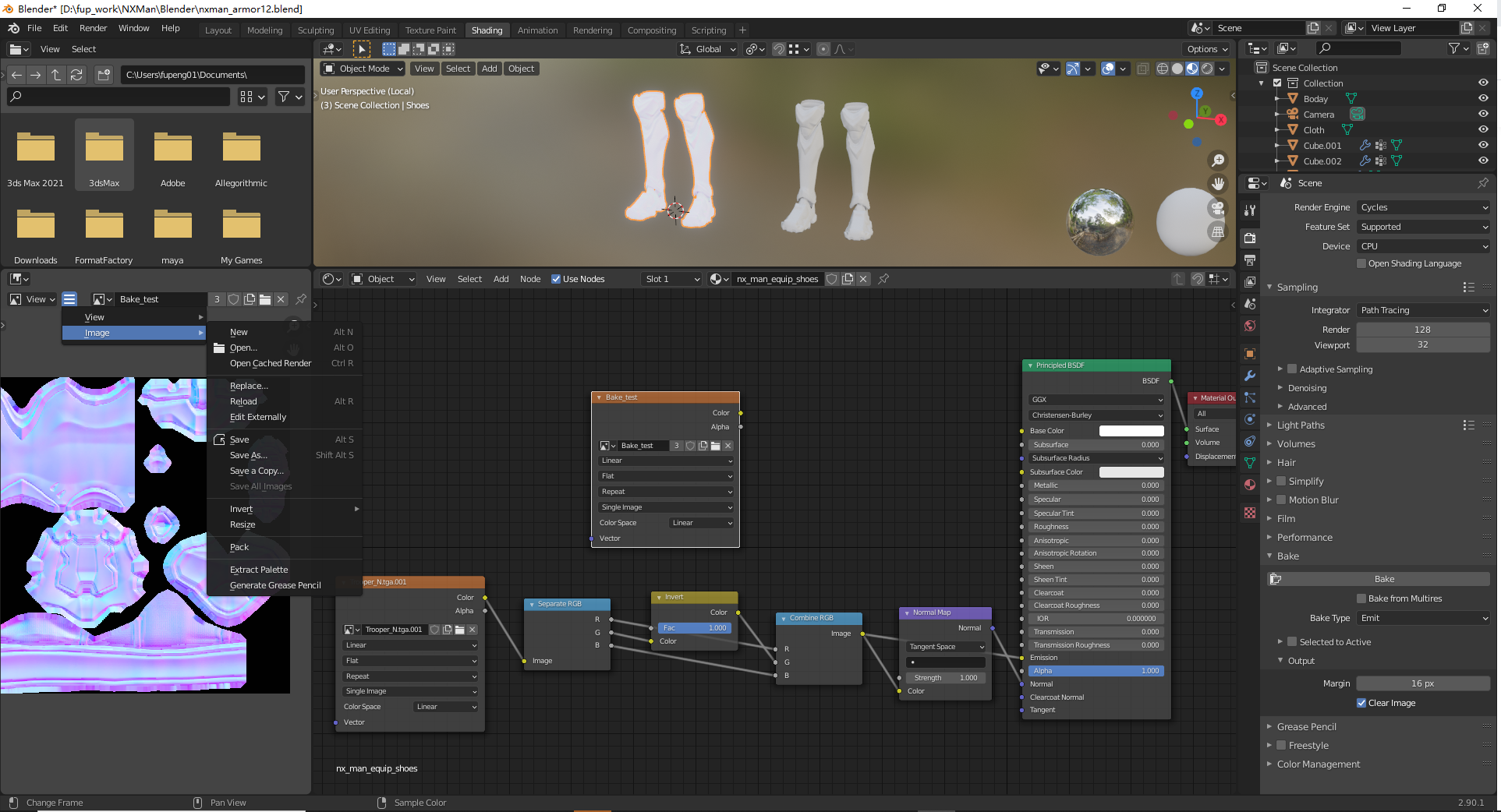The width and height of the screenshot is (1501, 812).
Task: Click Add in the node editor header
Action: (x=501, y=279)
